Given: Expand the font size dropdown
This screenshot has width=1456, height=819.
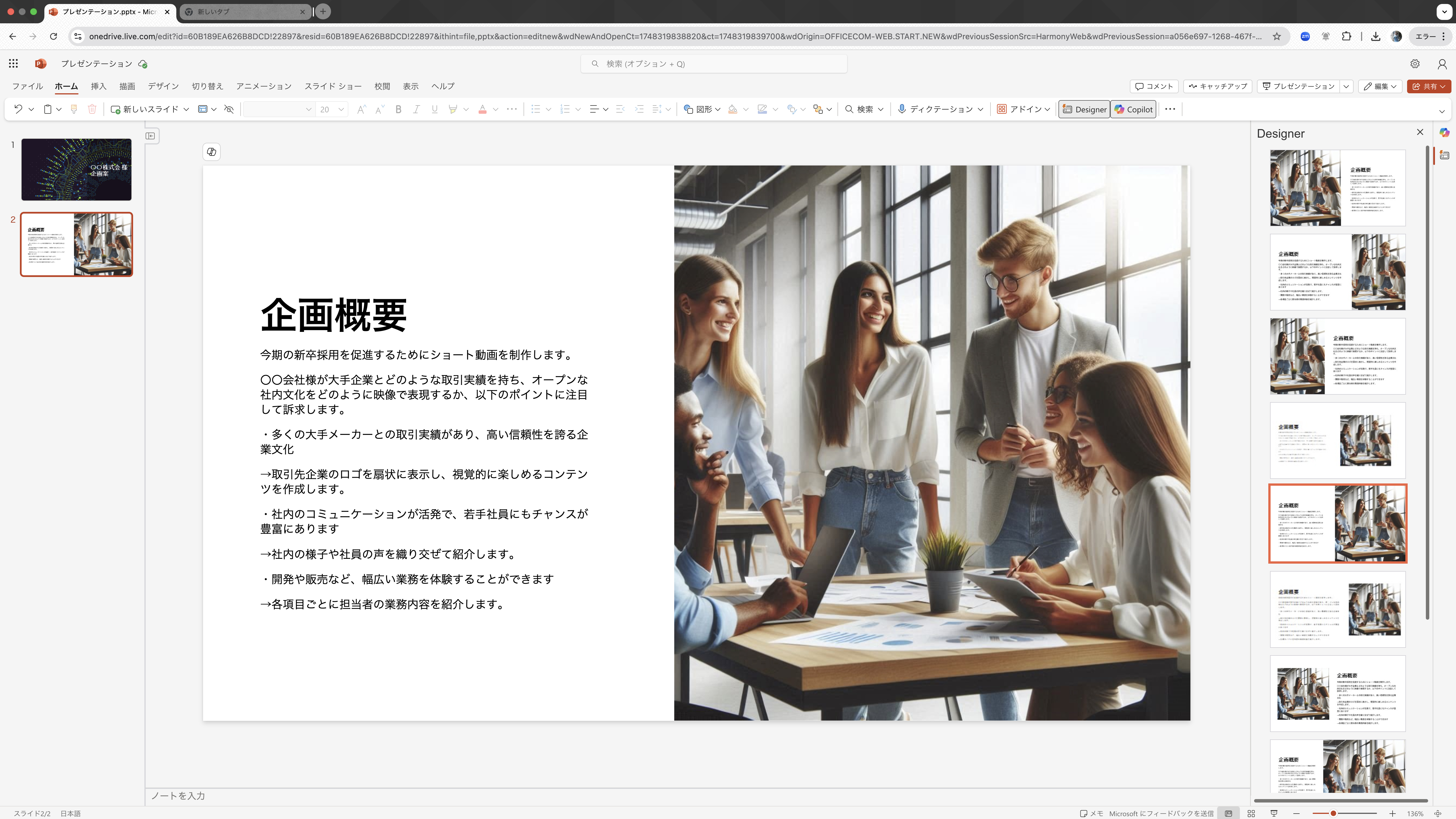Looking at the screenshot, I should click(341, 109).
